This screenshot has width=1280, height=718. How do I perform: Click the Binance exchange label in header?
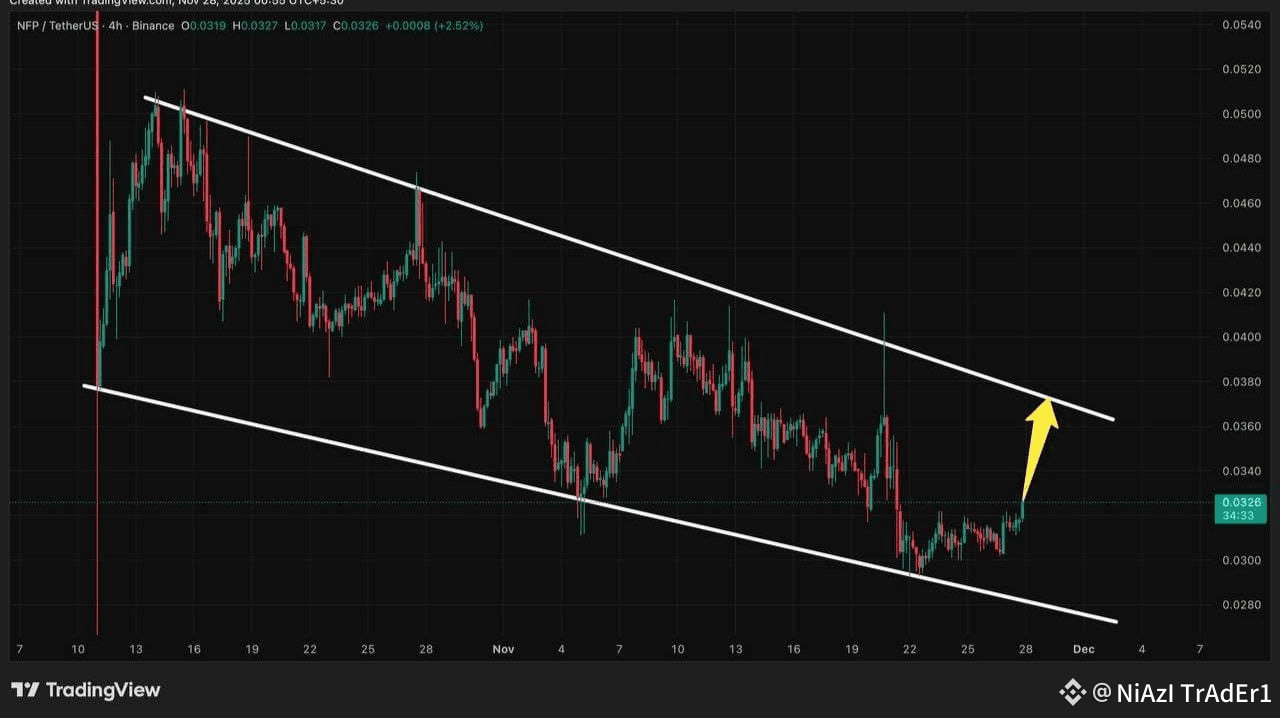153,25
